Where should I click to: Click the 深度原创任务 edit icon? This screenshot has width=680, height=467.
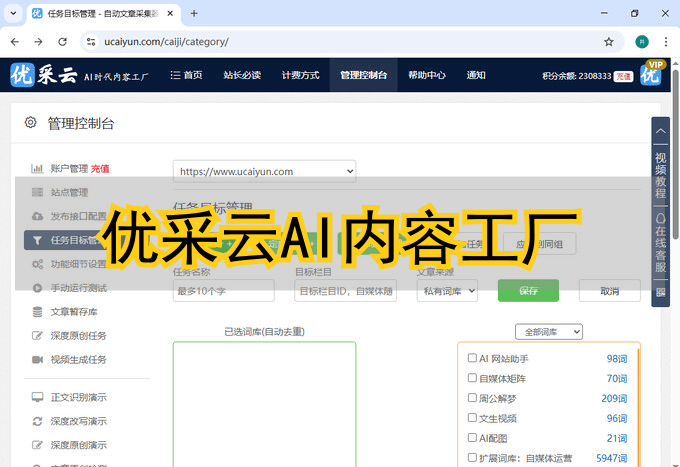coord(37,336)
